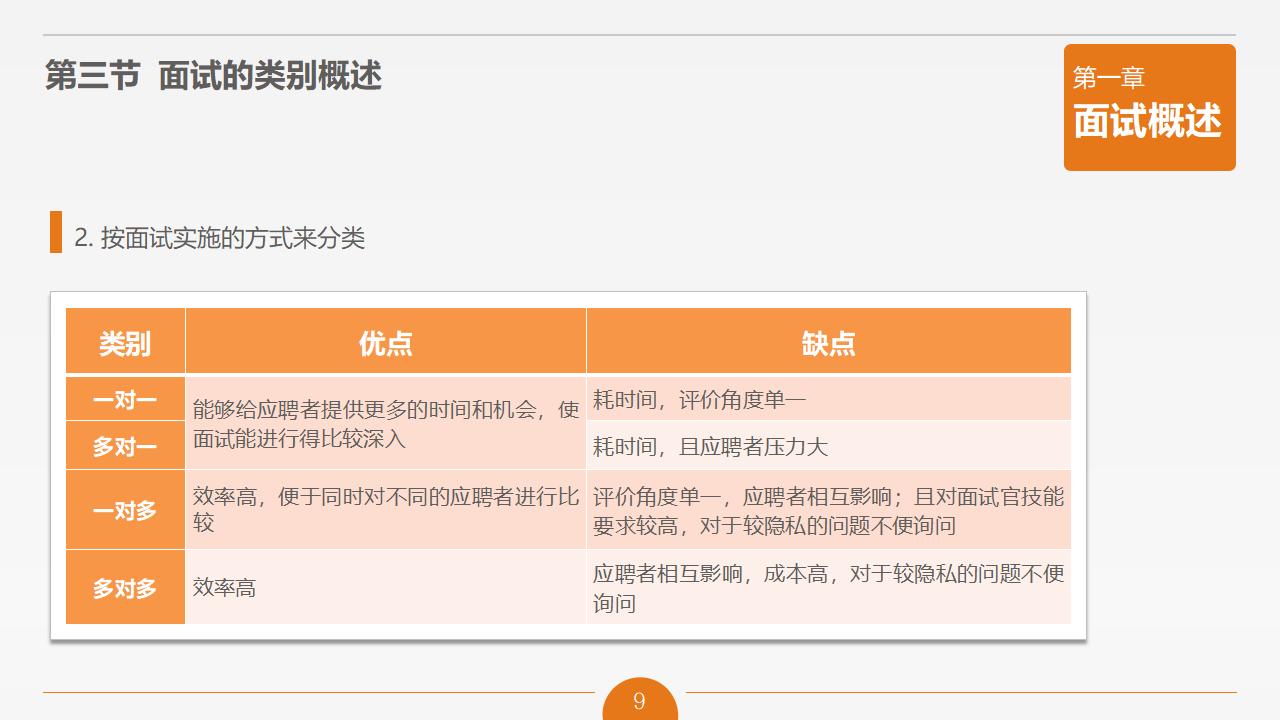Click the cell 应聘者相互影响，成本高
Image resolution: width=1280 pixels, height=720 pixels.
[829, 587]
